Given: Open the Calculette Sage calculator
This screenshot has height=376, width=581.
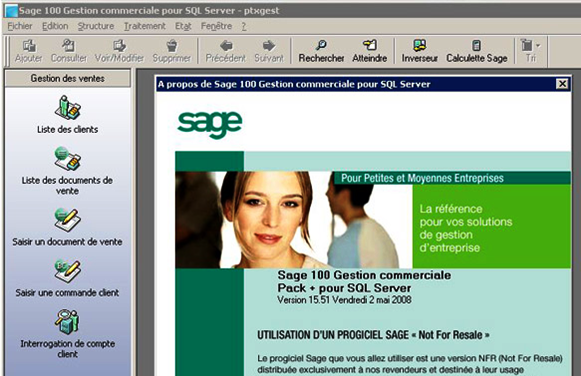Looking at the screenshot, I should (477, 51).
